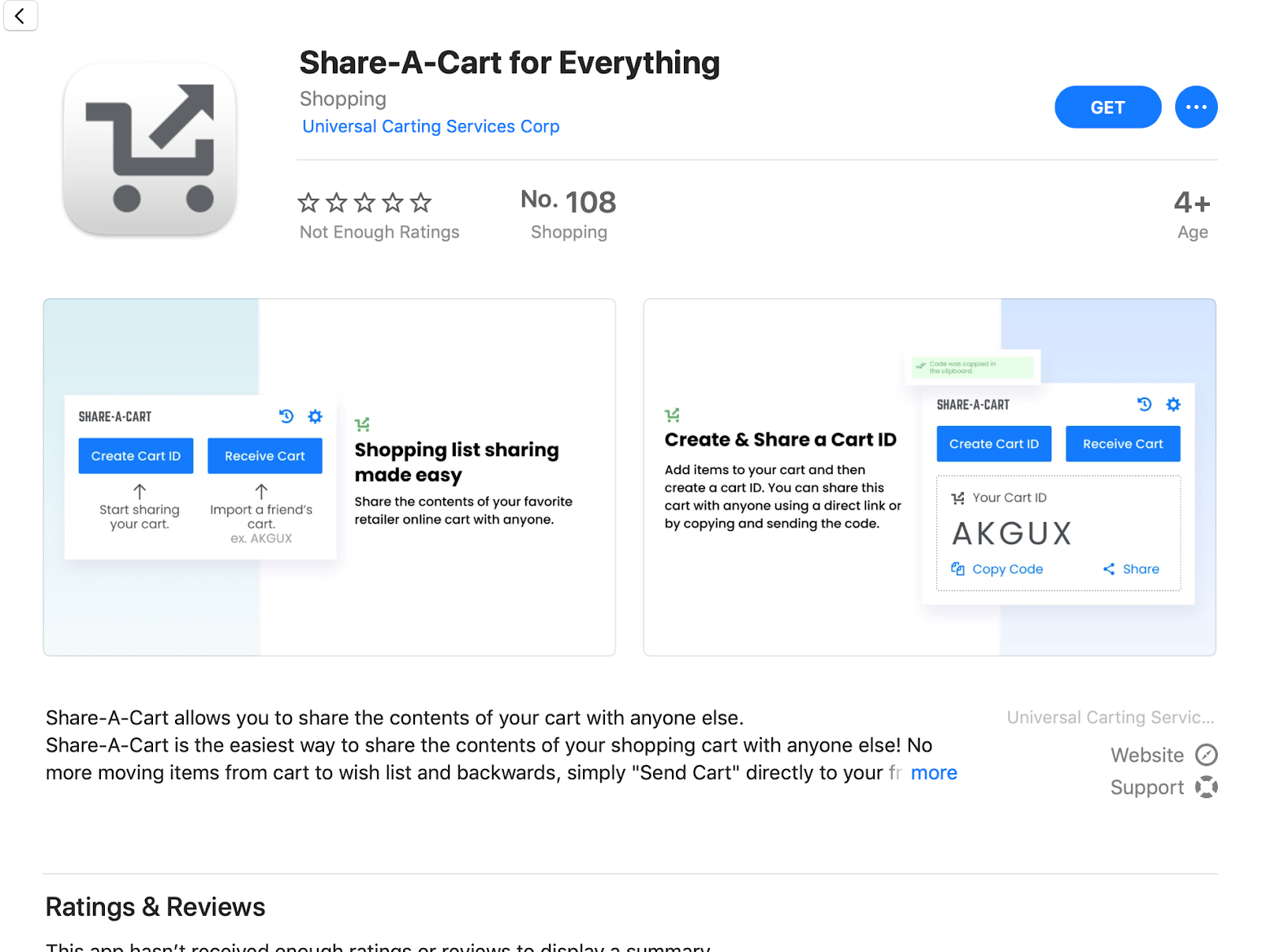Click the AKGUX cart ID code
Image resolution: width=1262 pixels, height=952 pixels.
[x=1012, y=534]
